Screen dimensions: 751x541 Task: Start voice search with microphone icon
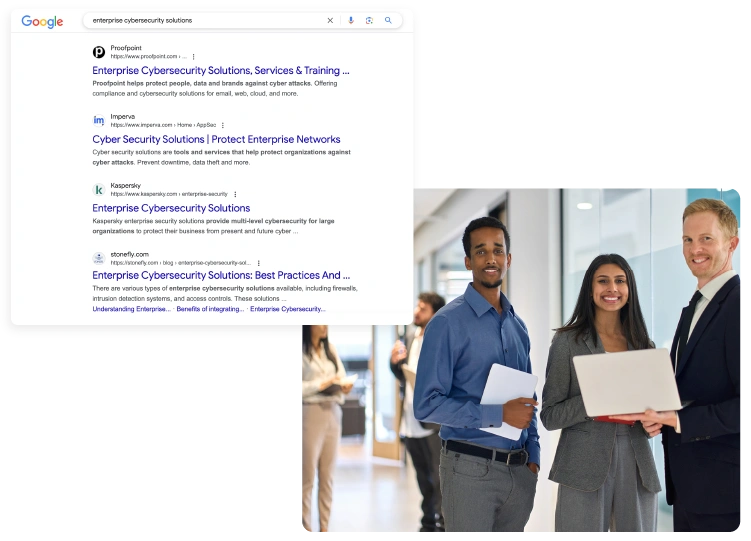point(351,20)
